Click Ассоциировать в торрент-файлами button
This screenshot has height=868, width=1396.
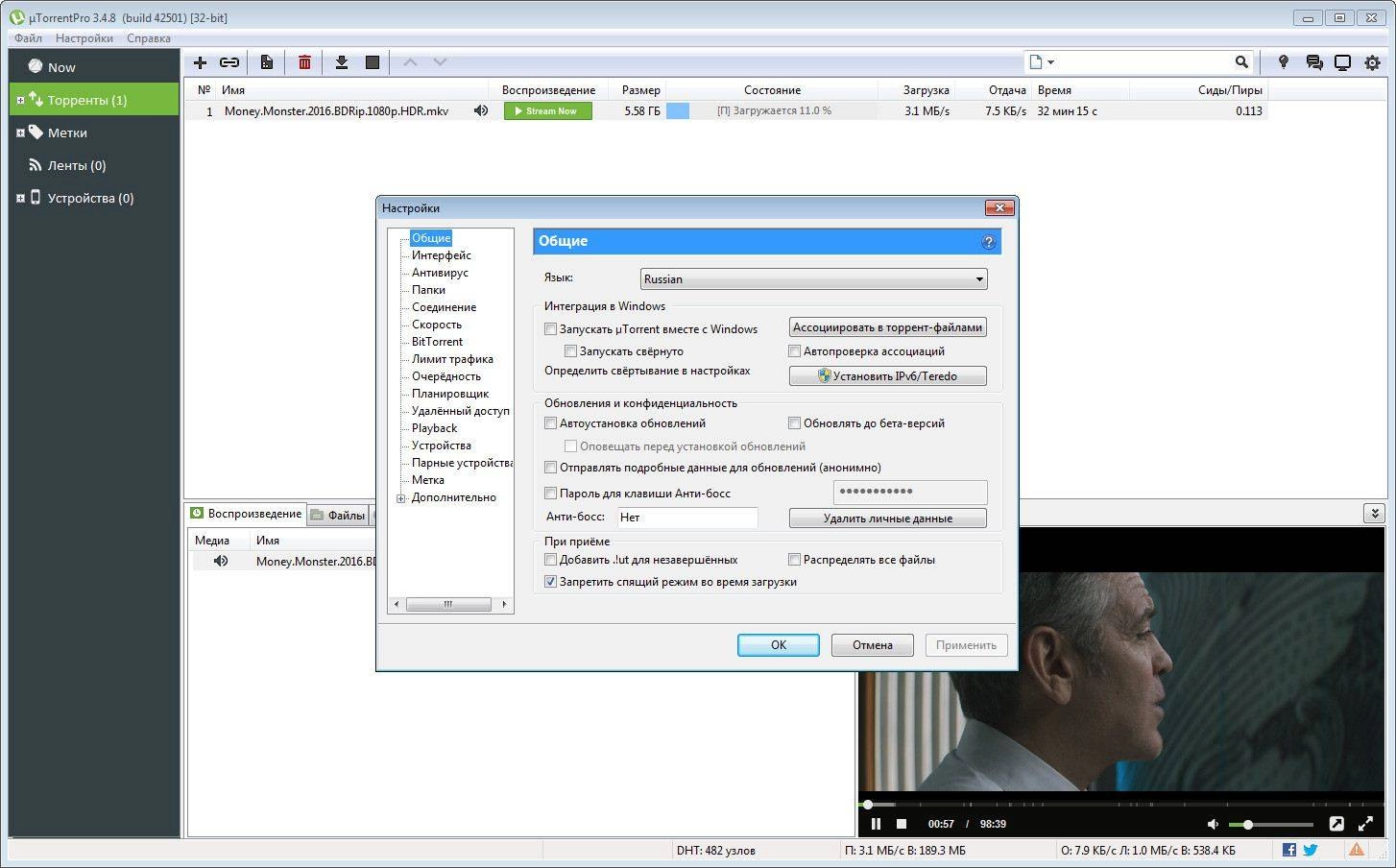click(887, 326)
